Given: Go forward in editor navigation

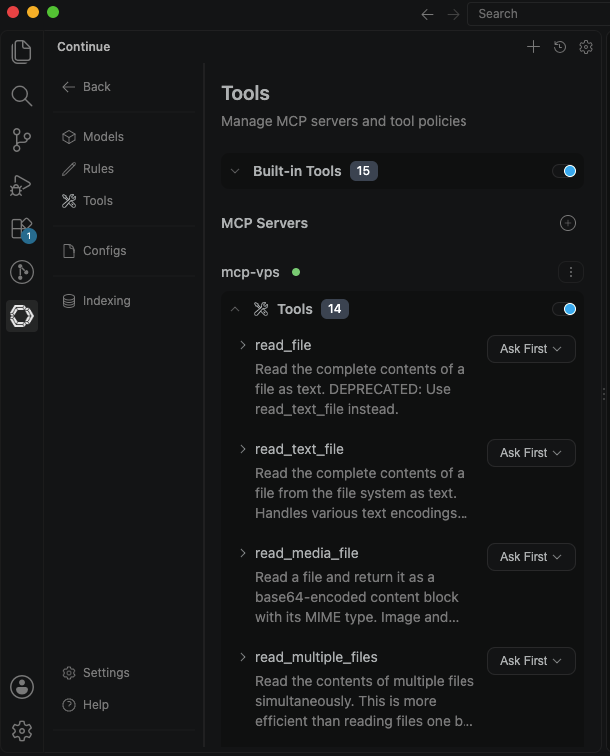Looking at the screenshot, I should pos(453,14).
